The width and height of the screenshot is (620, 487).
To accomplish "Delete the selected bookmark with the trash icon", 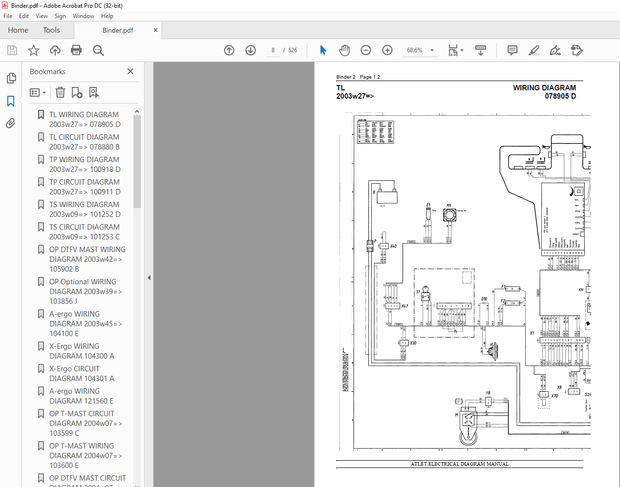I will 60,92.
